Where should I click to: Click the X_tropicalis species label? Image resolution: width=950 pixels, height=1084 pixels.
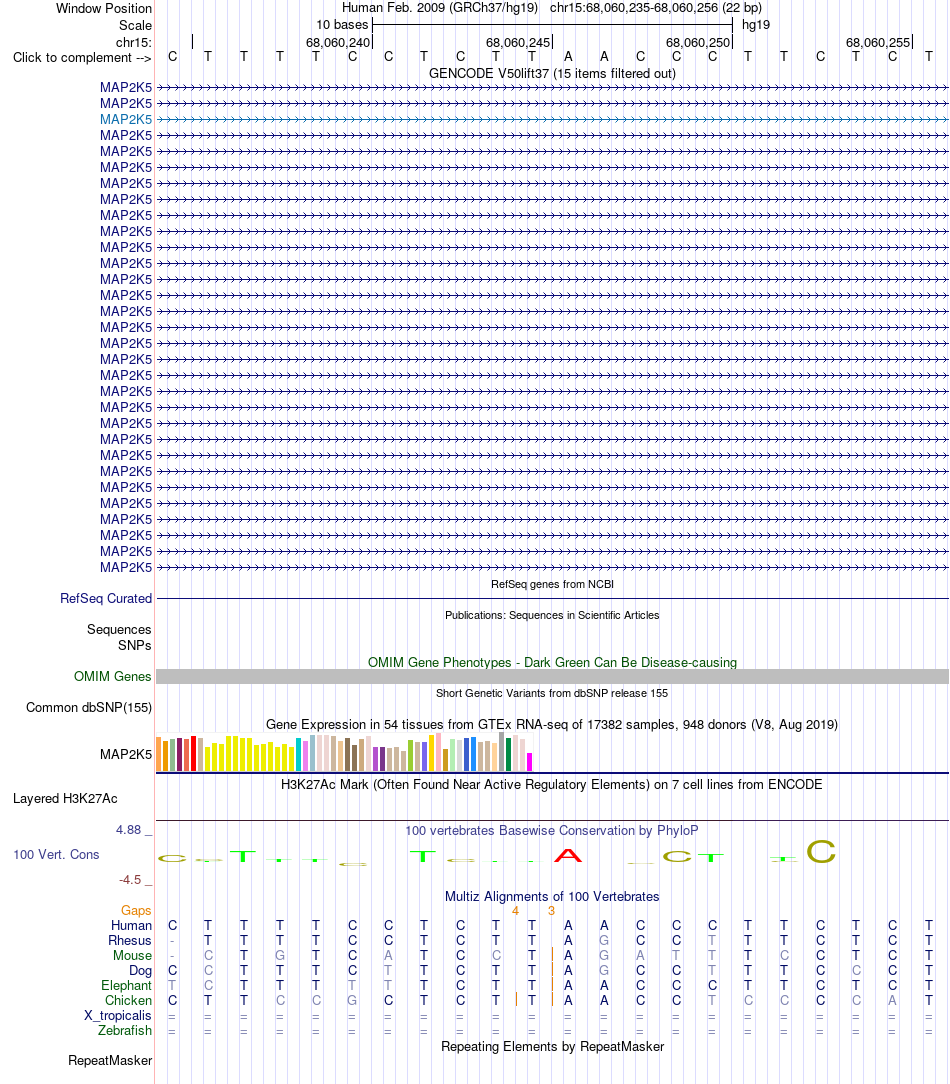click(x=118, y=1016)
